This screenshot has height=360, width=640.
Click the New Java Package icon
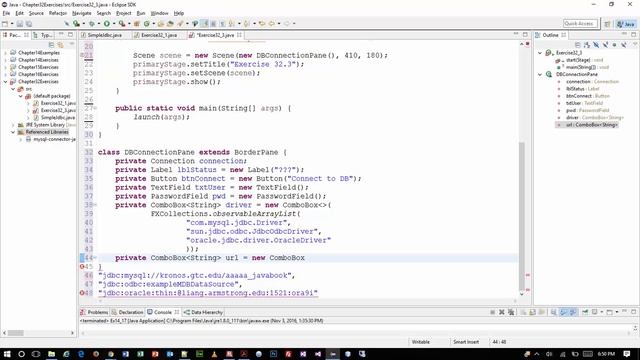click(x=137, y=24)
